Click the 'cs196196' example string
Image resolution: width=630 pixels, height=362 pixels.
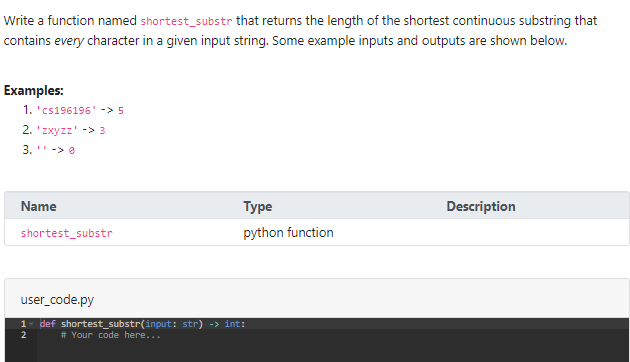[66, 110]
